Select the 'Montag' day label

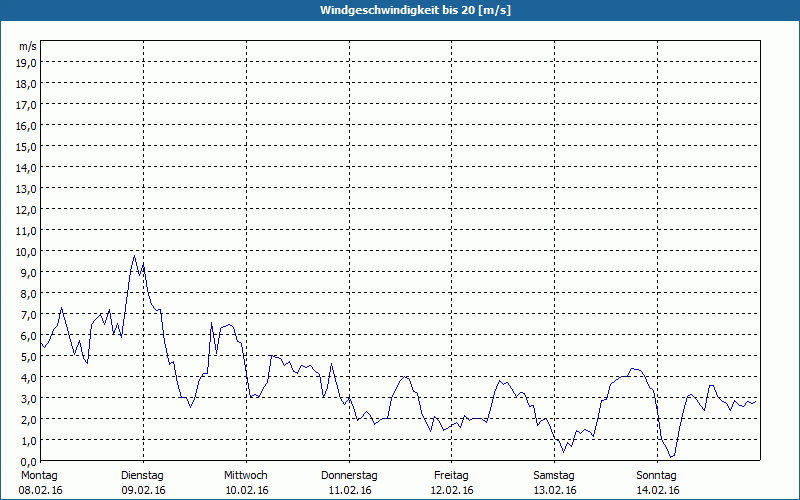(39, 475)
